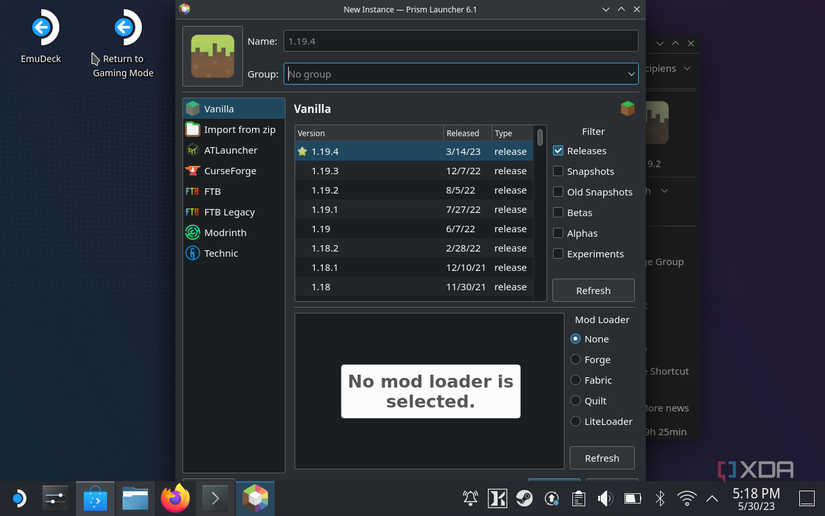Launch Discover software store from taskbar
The image size is (825, 516).
pyautogui.click(x=95, y=498)
